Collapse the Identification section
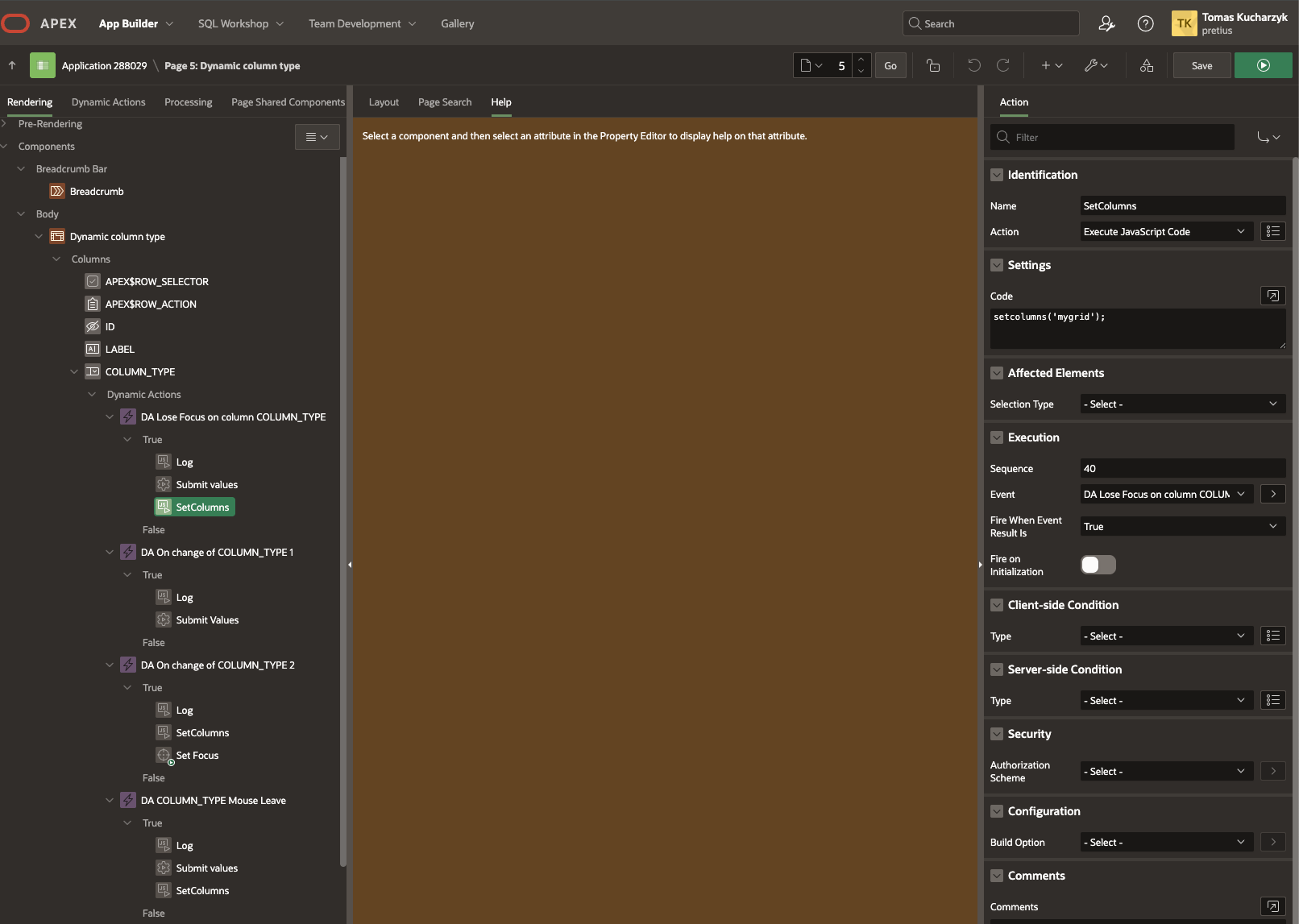 point(997,175)
